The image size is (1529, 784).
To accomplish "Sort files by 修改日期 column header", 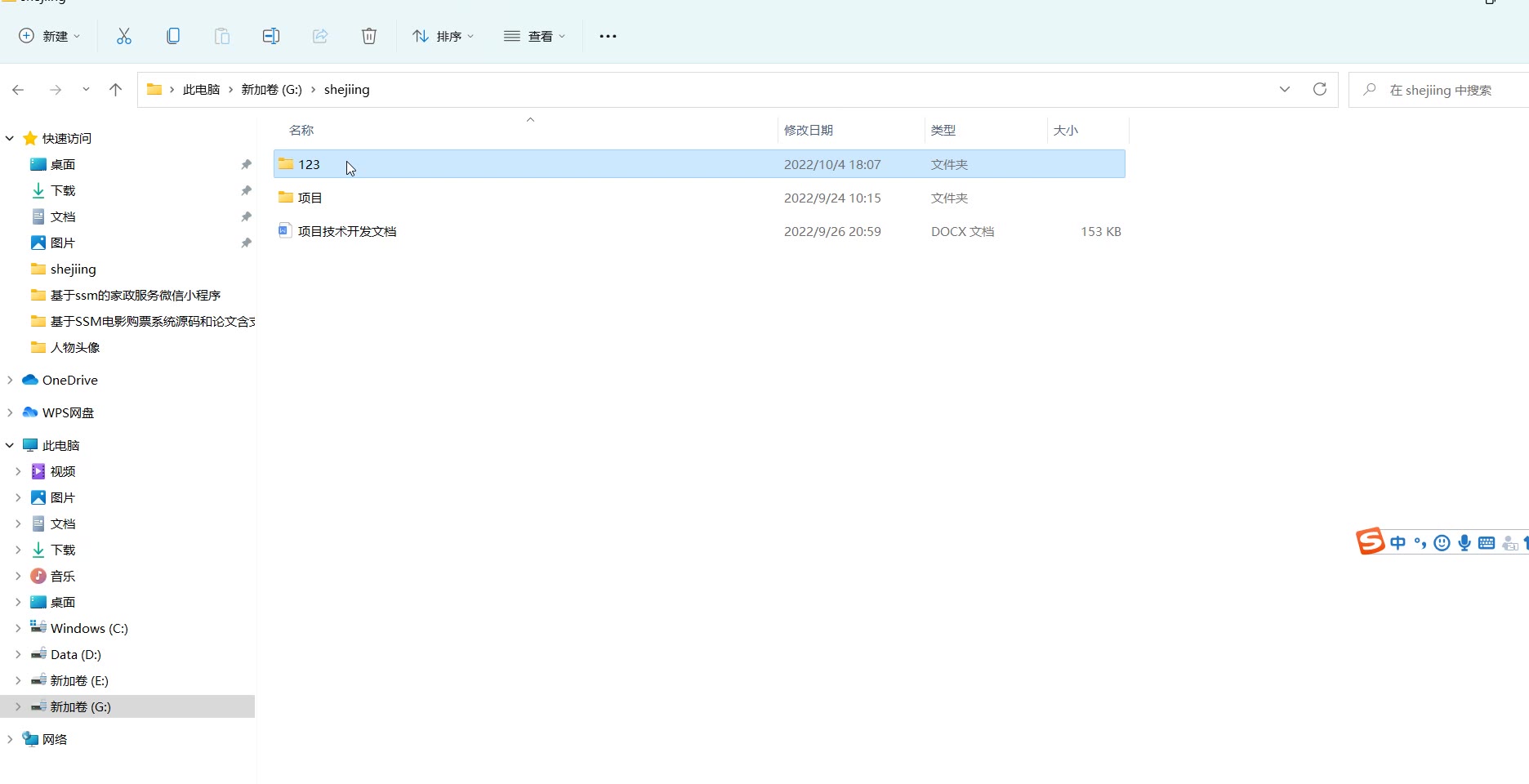I will pyautogui.click(x=809, y=130).
